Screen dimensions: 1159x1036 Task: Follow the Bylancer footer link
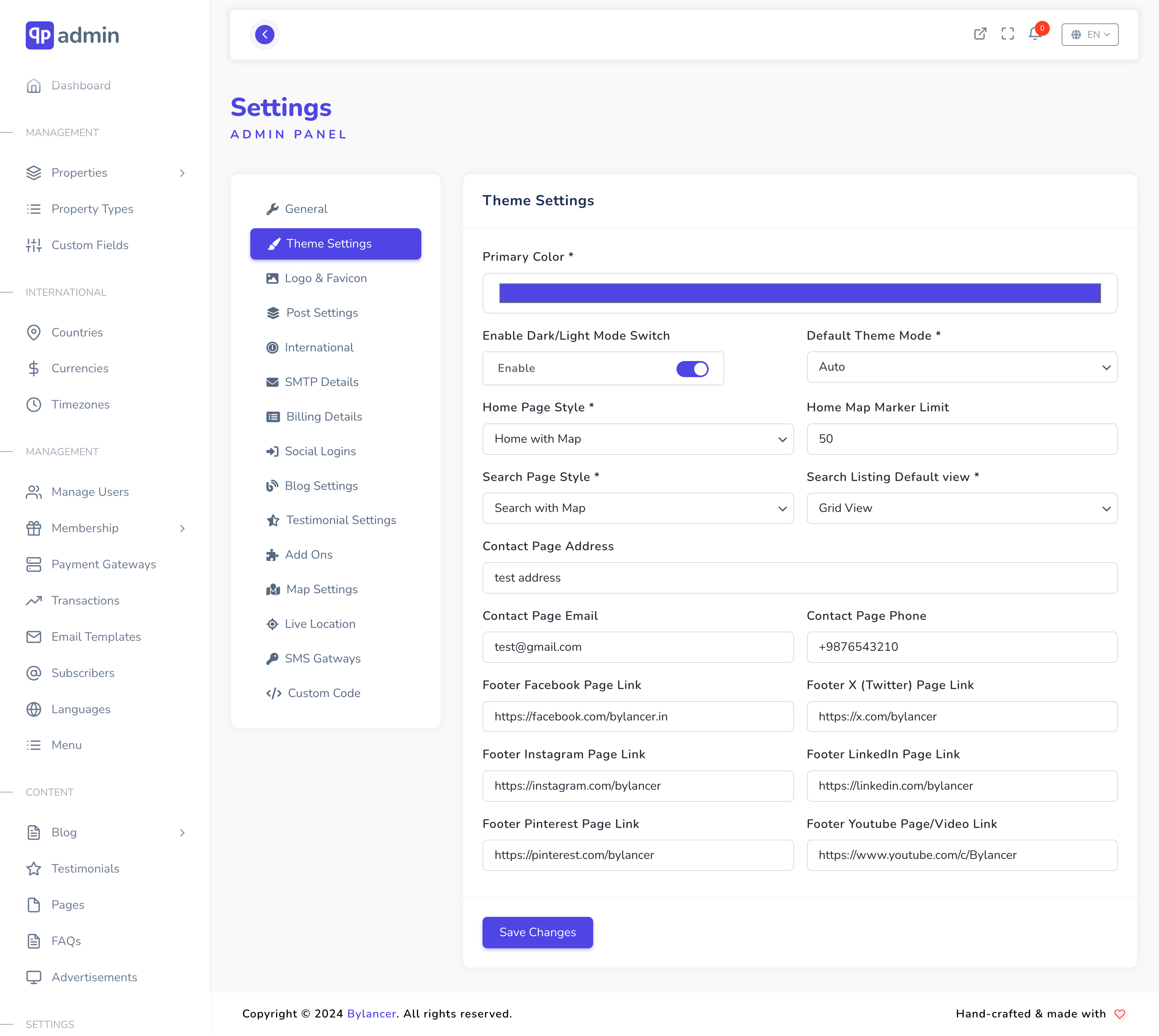(x=371, y=1014)
